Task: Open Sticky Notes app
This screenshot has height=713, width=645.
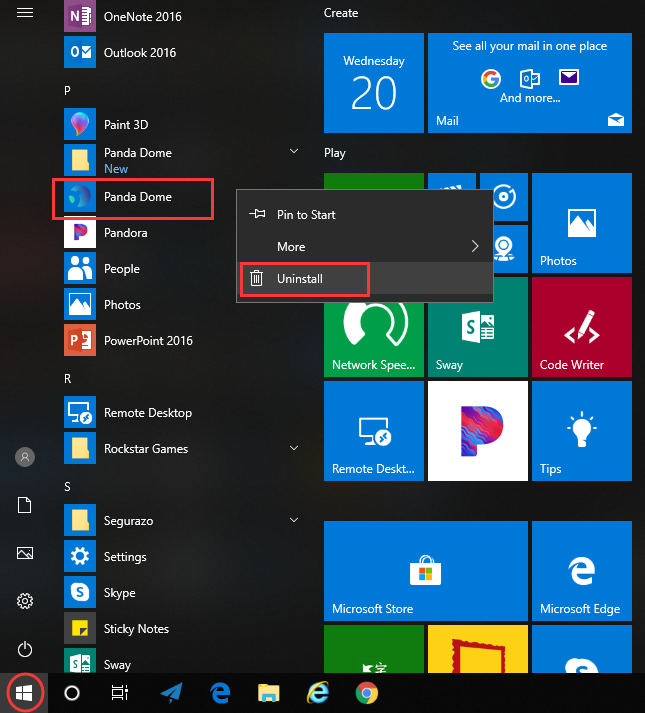Action: 180,628
